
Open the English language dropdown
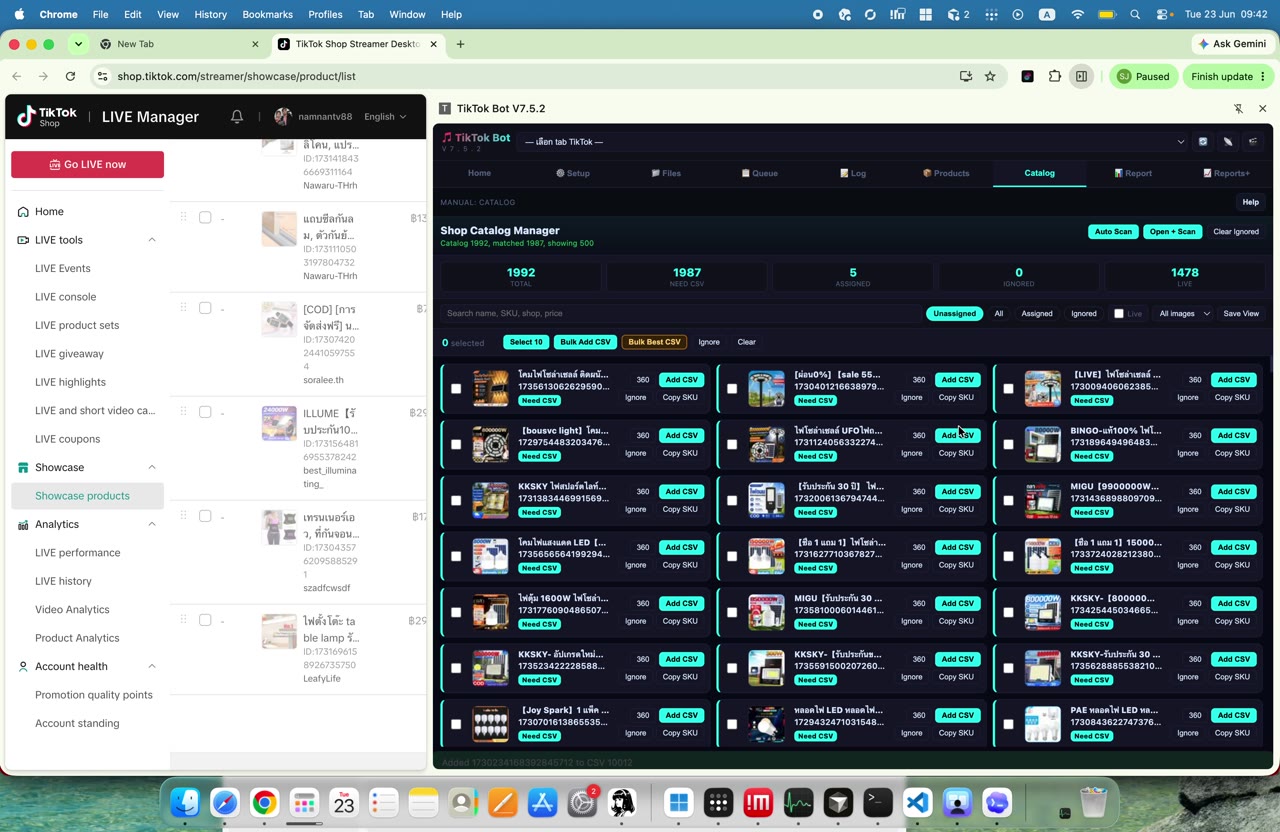pos(385,117)
